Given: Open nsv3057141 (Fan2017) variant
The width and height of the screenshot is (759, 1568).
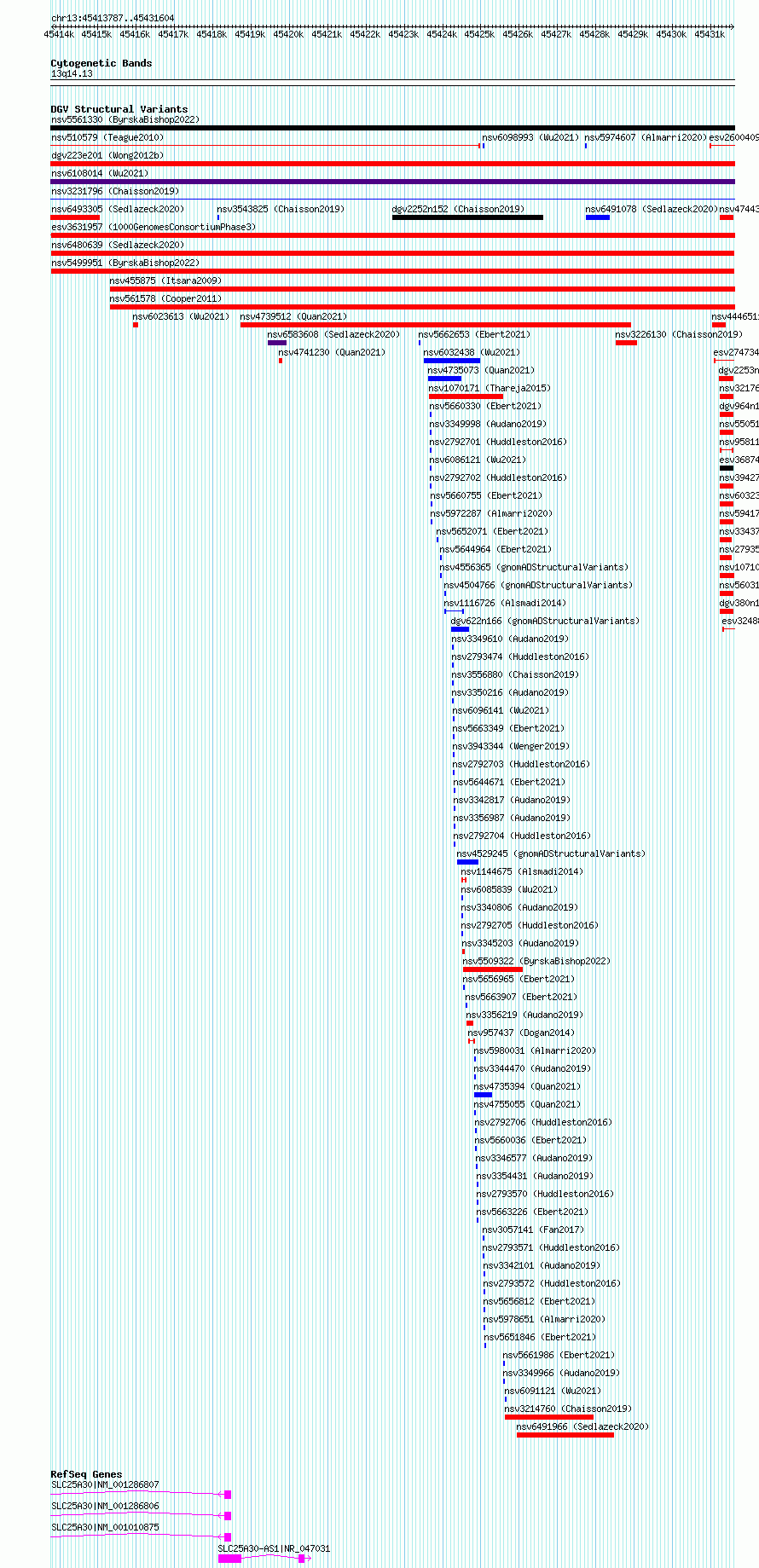Looking at the screenshot, I should 533,1230.
